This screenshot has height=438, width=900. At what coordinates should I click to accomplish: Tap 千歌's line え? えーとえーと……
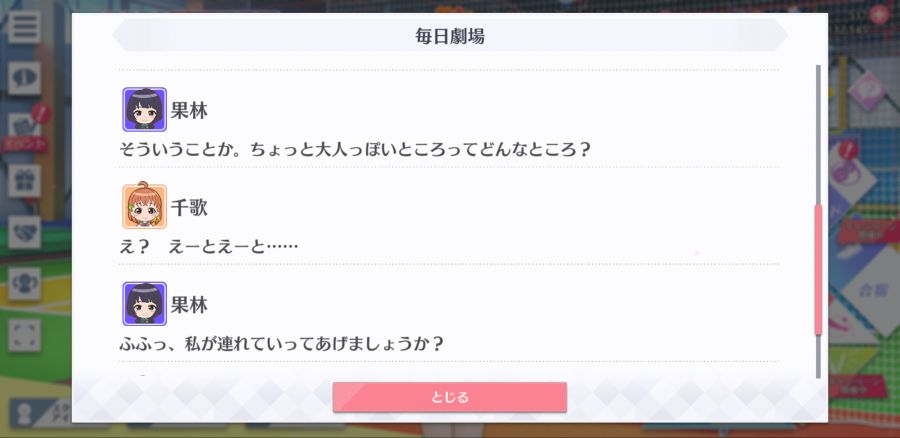208,247
